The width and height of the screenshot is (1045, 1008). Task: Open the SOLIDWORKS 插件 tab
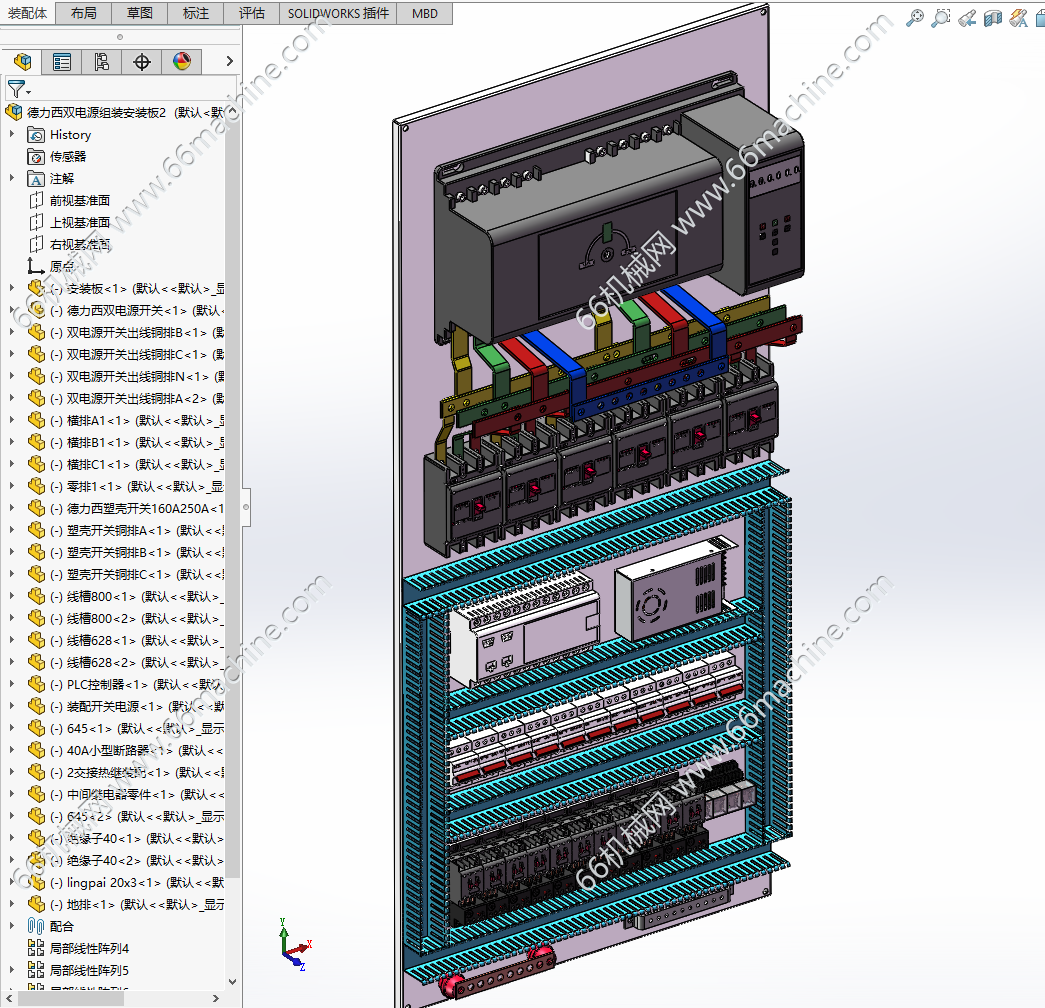click(338, 13)
